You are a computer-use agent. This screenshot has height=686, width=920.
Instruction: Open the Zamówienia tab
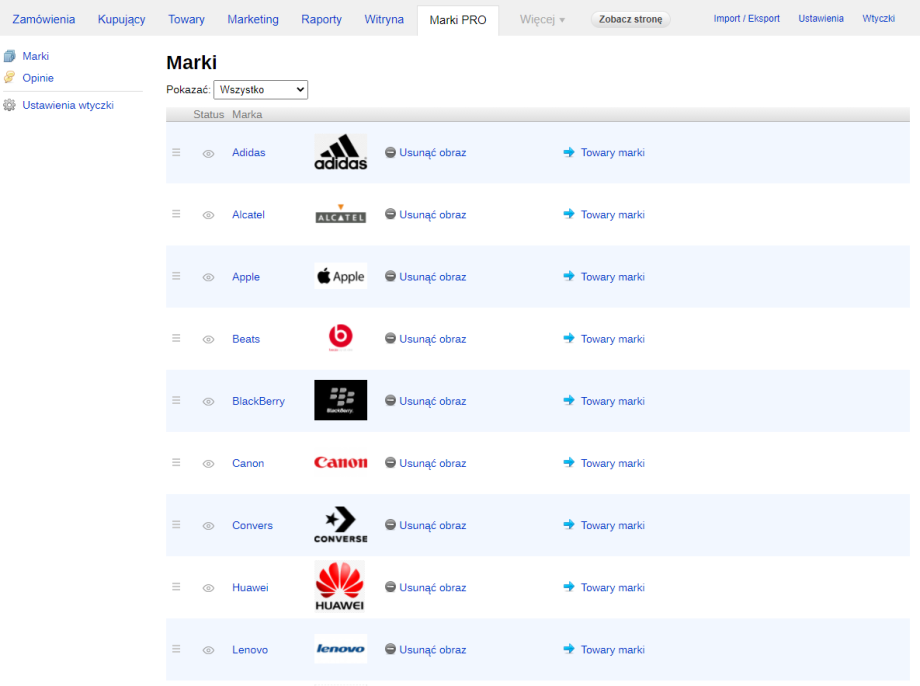click(43, 20)
